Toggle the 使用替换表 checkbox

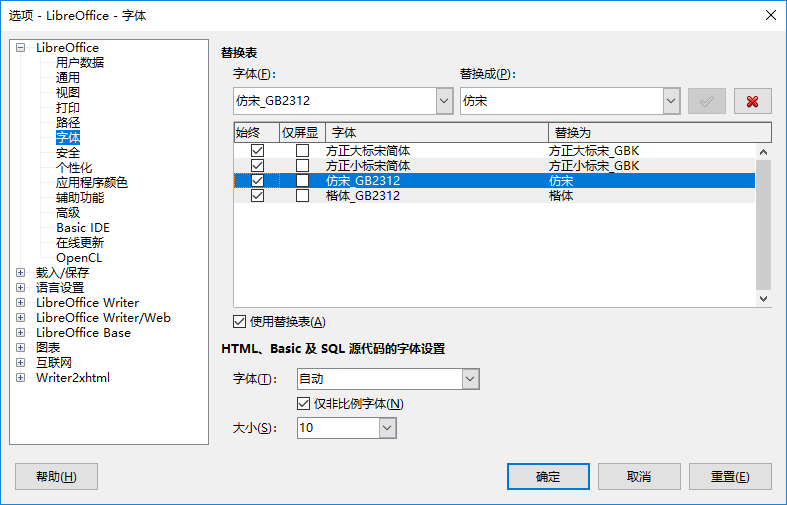pyautogui.click(x=239, y=321)
